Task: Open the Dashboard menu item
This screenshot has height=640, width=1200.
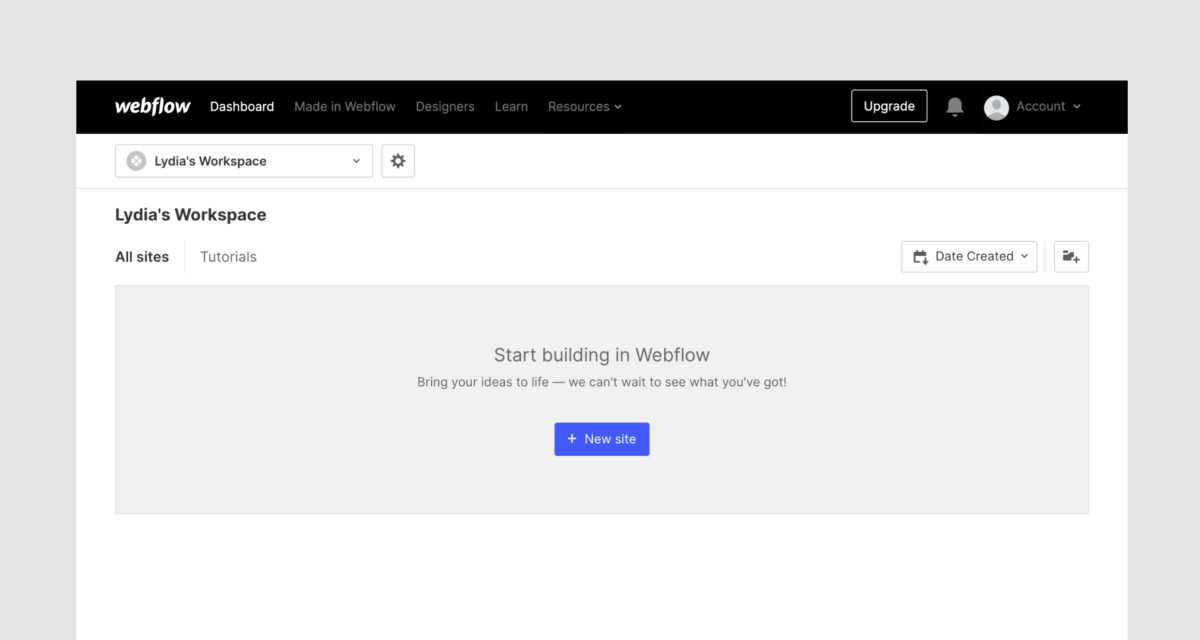Action: (x=241, y=106)
